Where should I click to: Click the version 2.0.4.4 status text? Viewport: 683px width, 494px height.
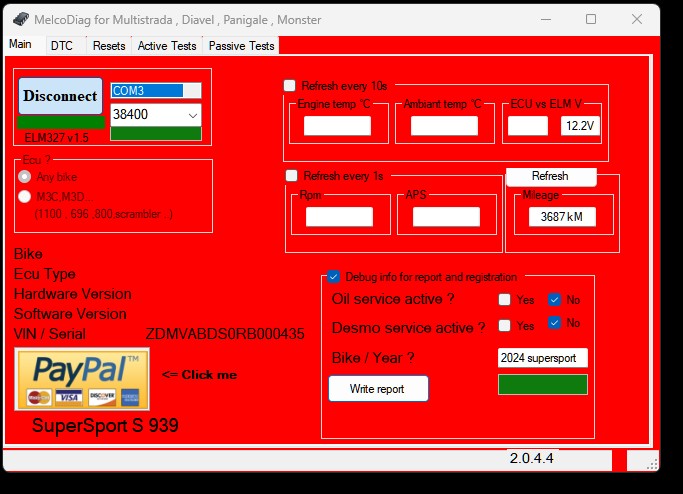click(531, 458)
